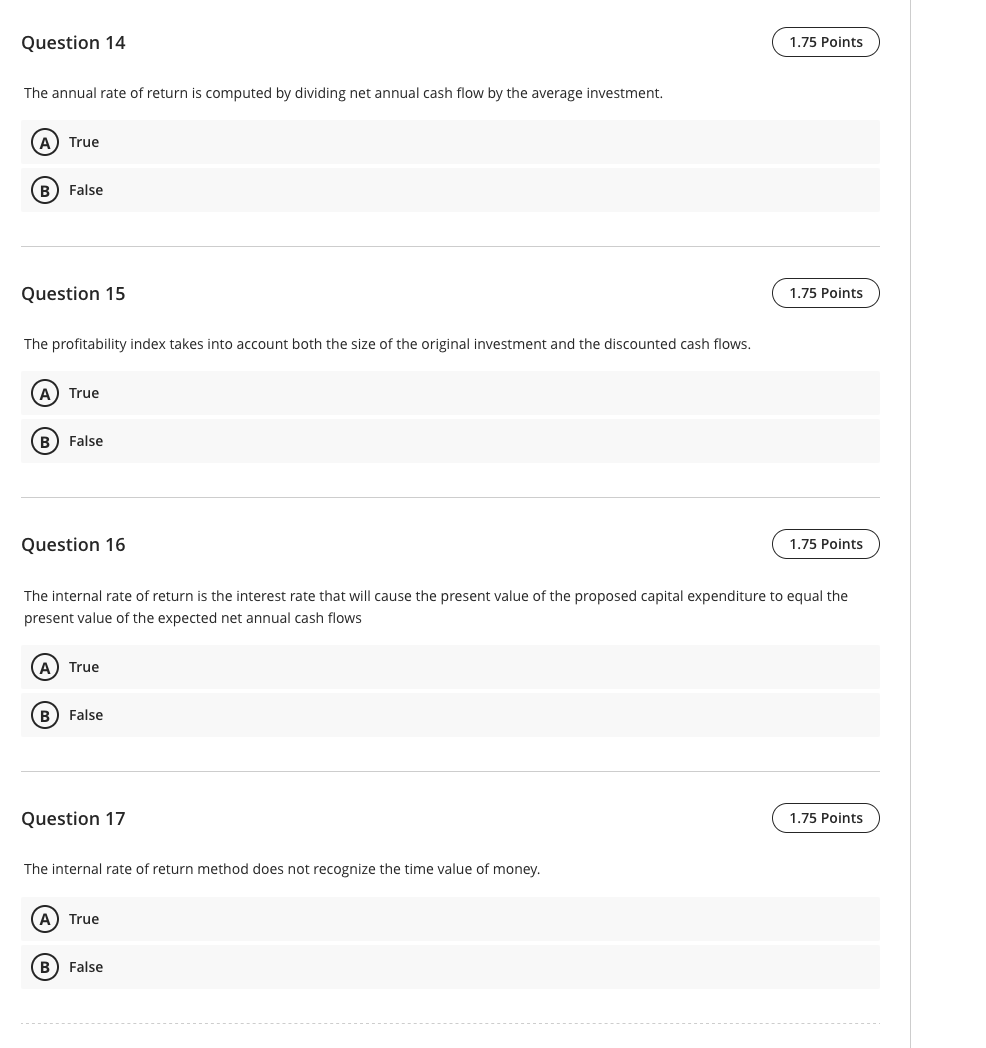Image resolution: width=986 pixels, height=1048 pixels.
Task: Choose False for Question 15
Action: pyautogui.click(x=450, y=441)
